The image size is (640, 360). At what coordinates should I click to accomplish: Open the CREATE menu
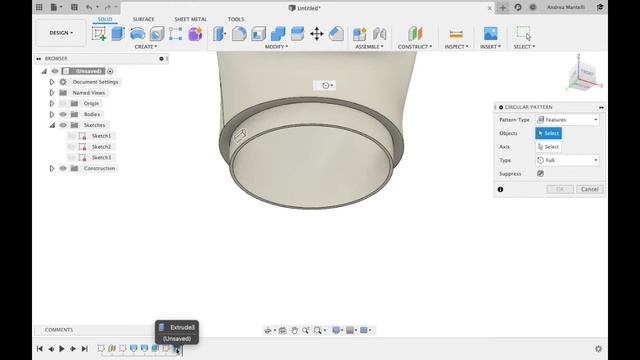146,47
